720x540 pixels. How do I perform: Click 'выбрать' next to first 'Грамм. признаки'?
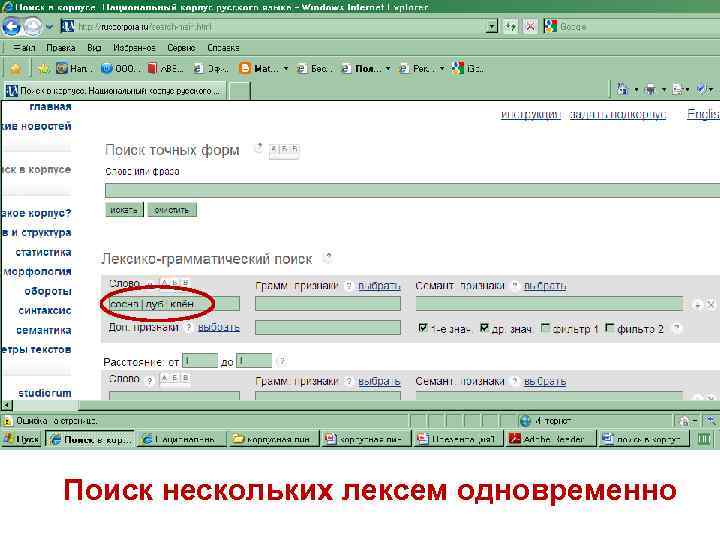pos(379,286)
